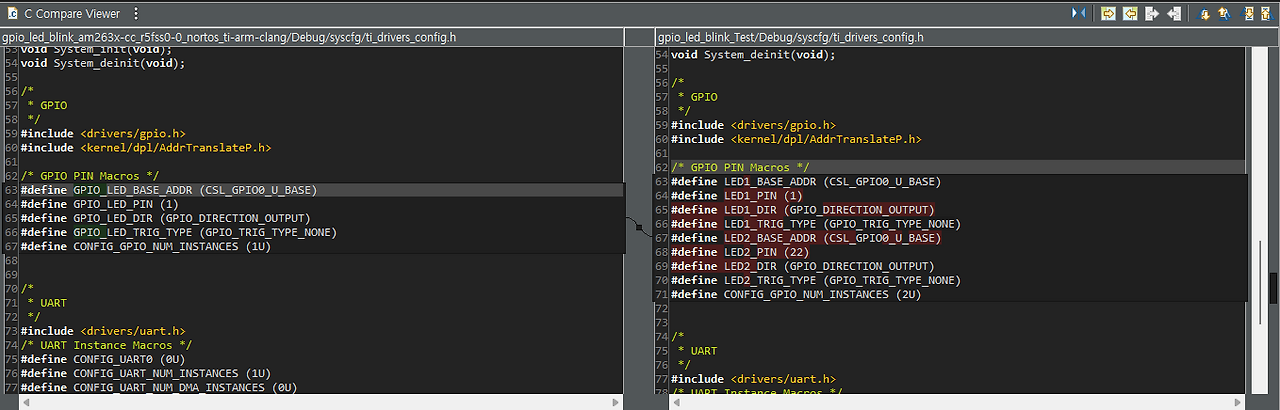Click the GPIO PIN Macros comment in right pane
This screenshot has width=1280, height=410.
point(740,167)
